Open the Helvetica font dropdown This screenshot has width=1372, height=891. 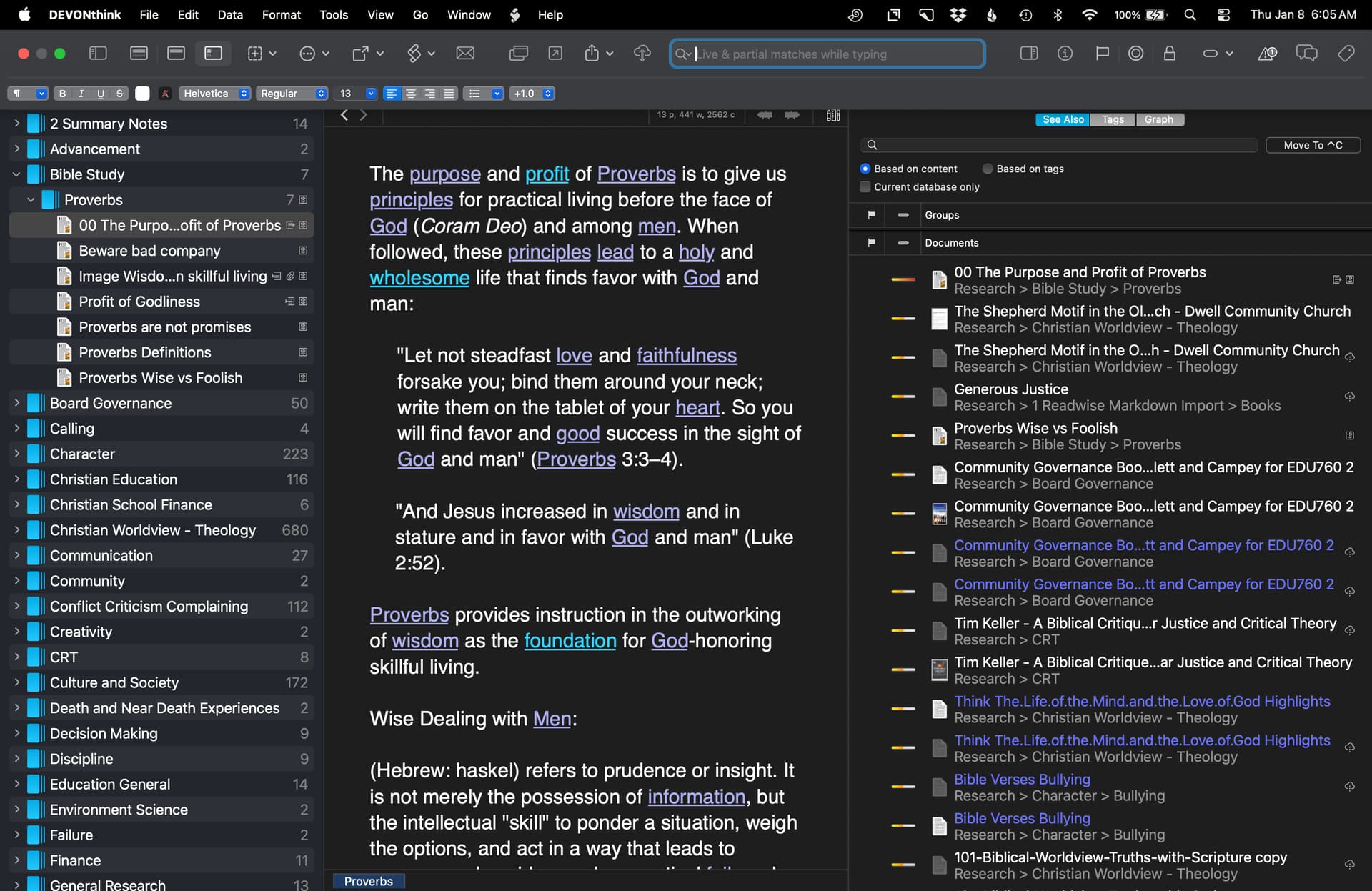click(214, 94)
